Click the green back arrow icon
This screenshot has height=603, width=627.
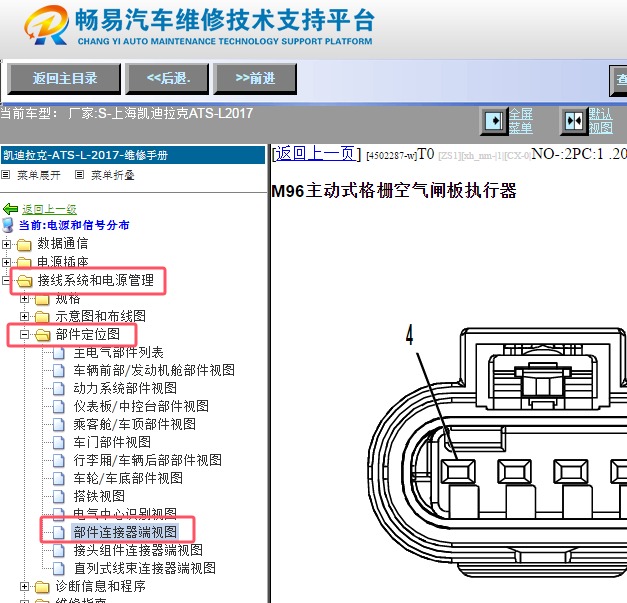10,209
